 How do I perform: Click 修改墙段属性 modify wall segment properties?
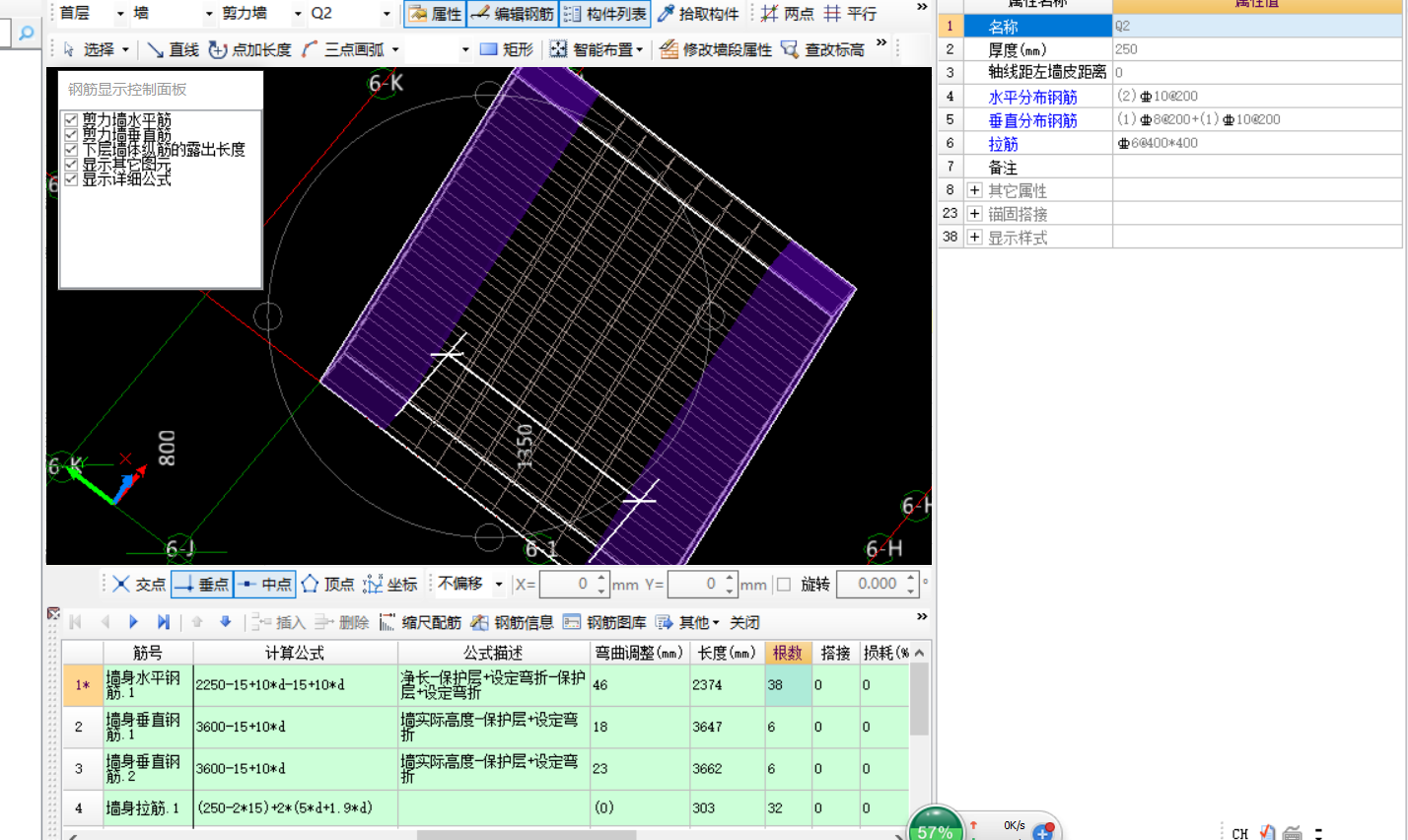tap(716, 49)
